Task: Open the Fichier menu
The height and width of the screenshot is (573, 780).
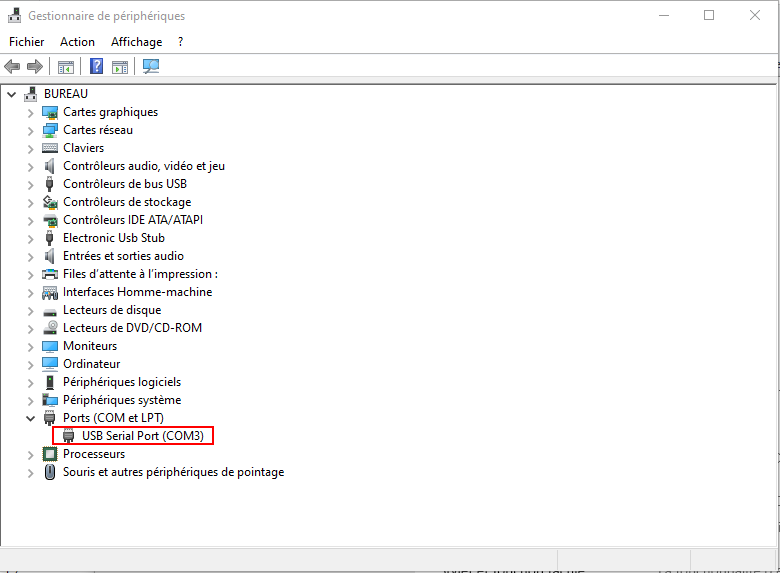Action: [26, 42]
